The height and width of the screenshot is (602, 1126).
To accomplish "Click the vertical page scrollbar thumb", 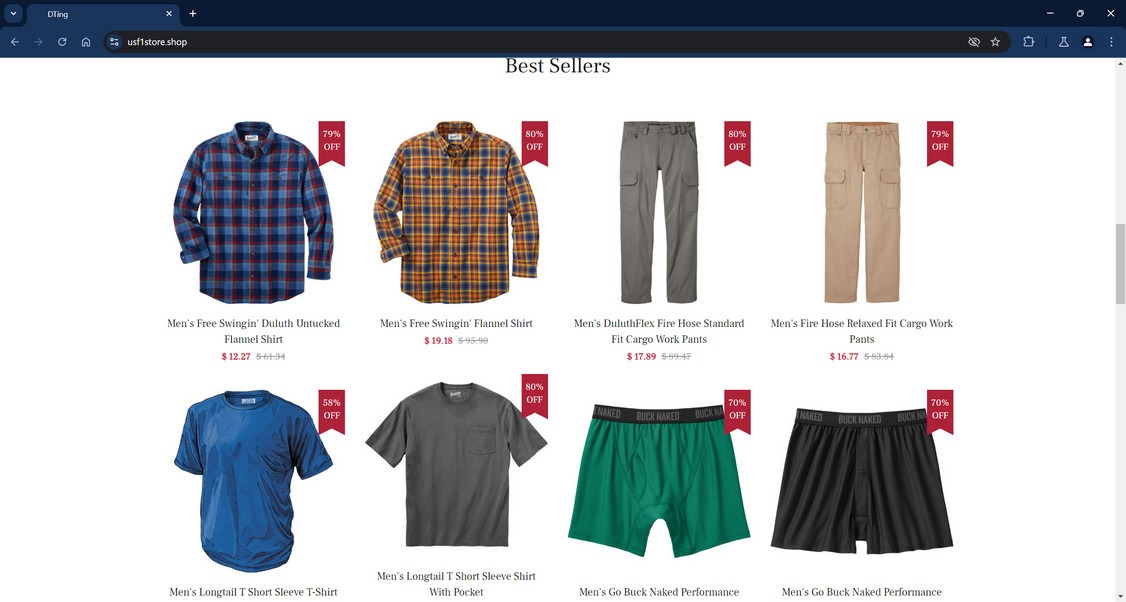I will (x=1120, y=264).
